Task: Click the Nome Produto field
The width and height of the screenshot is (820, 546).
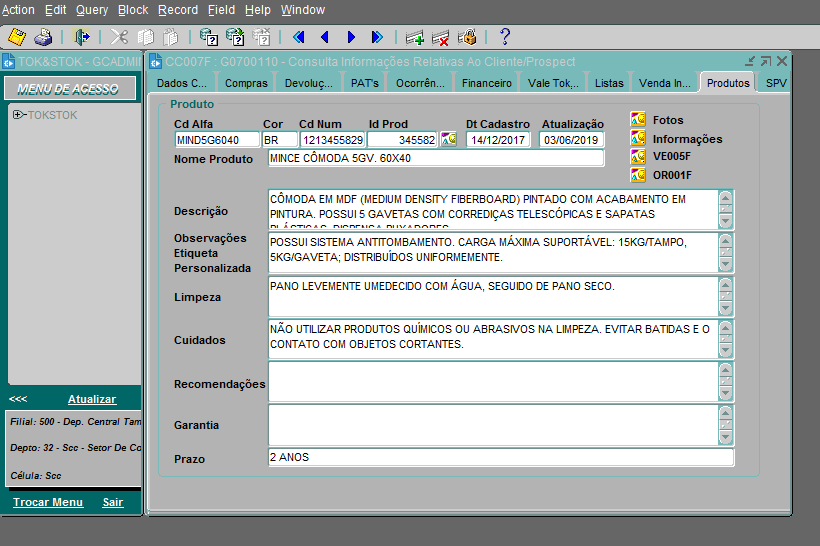Action: (x=436, y=158)
